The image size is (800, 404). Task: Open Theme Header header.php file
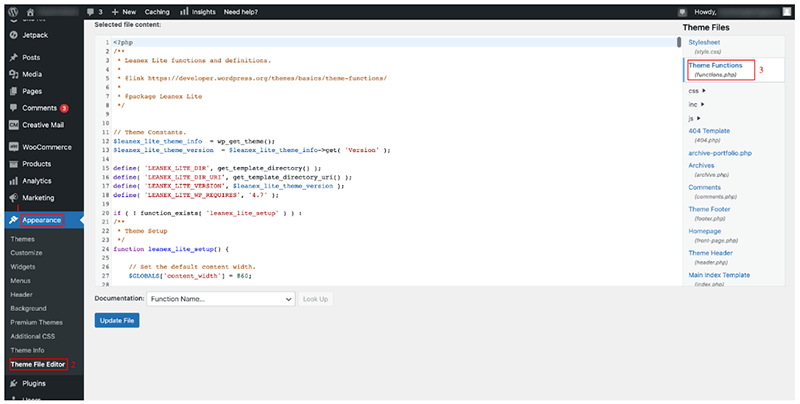click(711, 258)
